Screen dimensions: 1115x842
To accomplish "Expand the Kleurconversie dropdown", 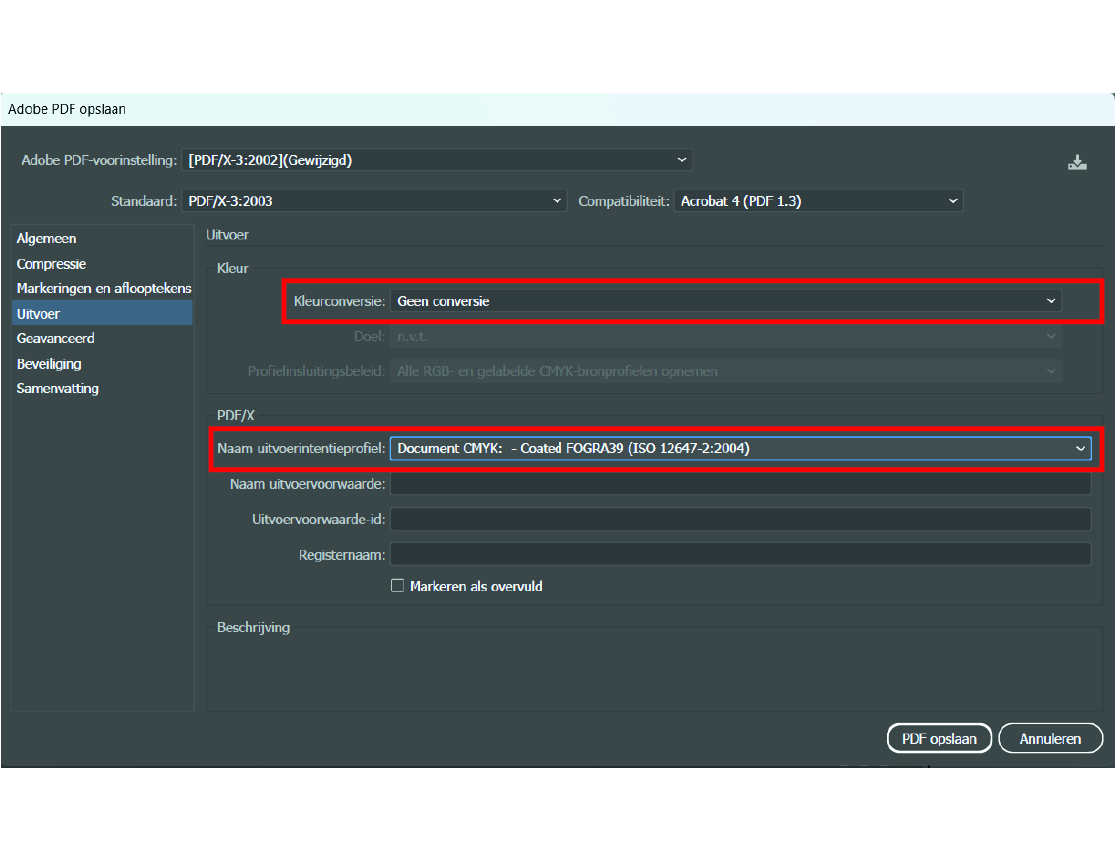I will (726, 301).
